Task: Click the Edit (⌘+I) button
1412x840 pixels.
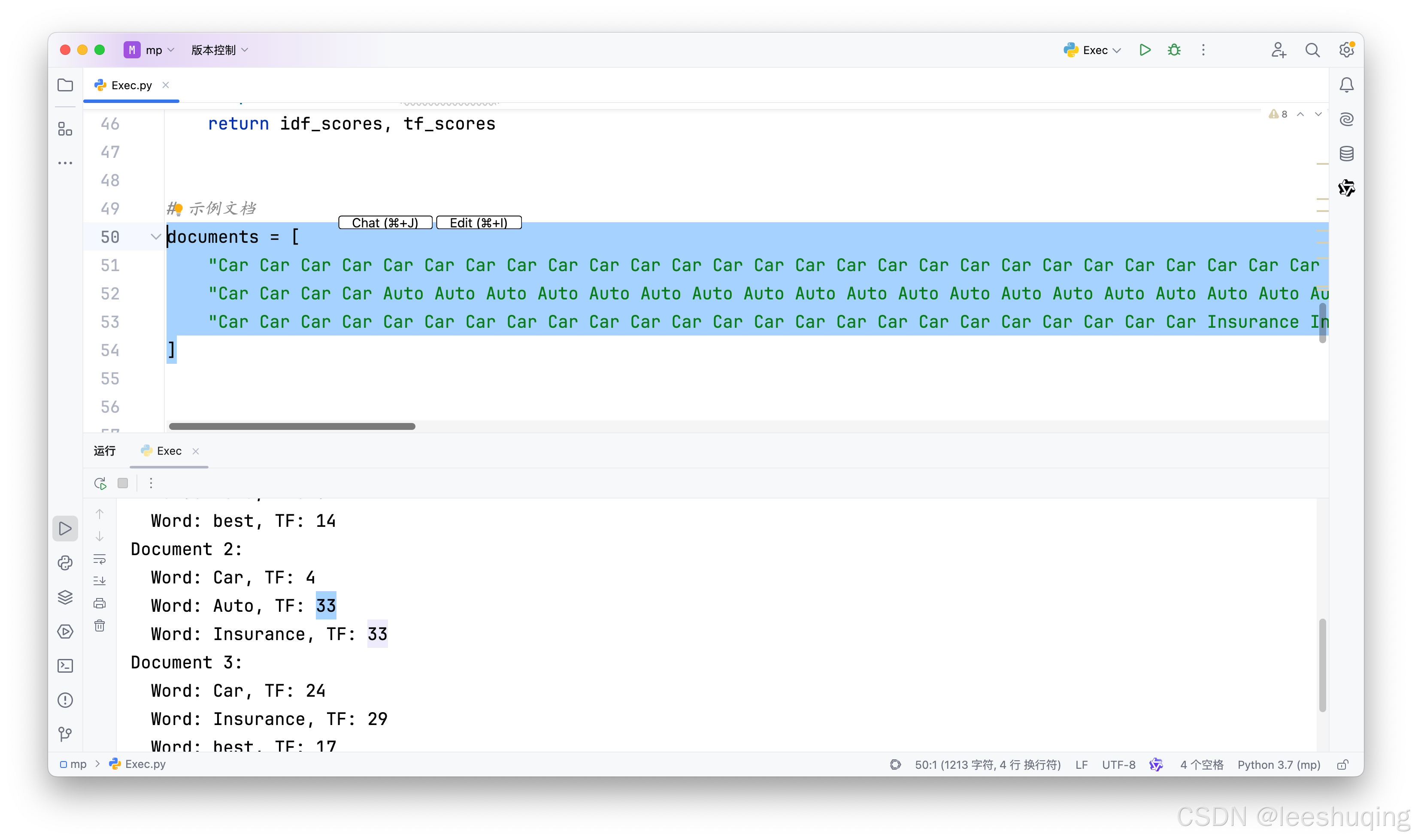Action: point(479,223)
